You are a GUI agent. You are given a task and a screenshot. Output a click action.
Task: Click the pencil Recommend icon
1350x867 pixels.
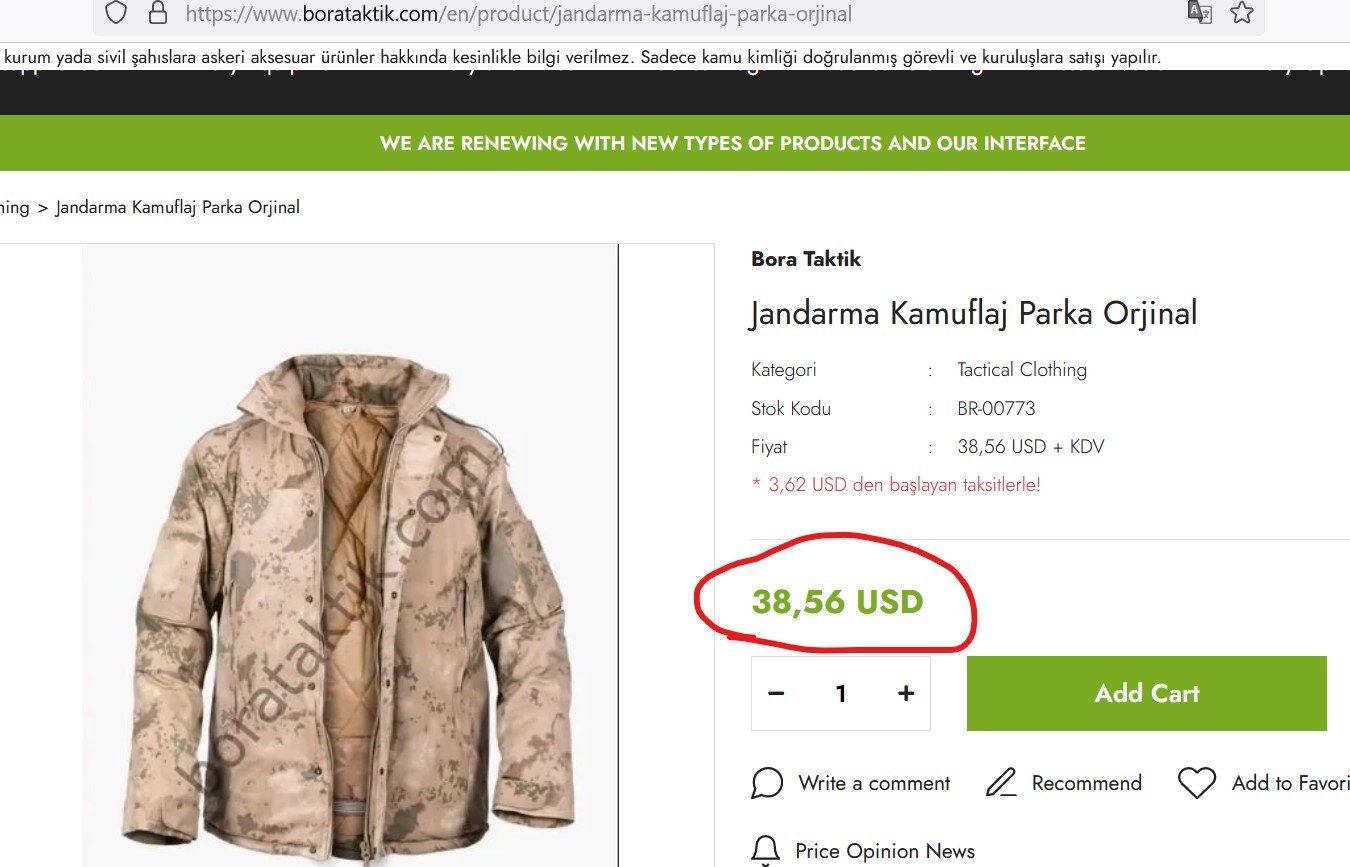coord(1001,783)
